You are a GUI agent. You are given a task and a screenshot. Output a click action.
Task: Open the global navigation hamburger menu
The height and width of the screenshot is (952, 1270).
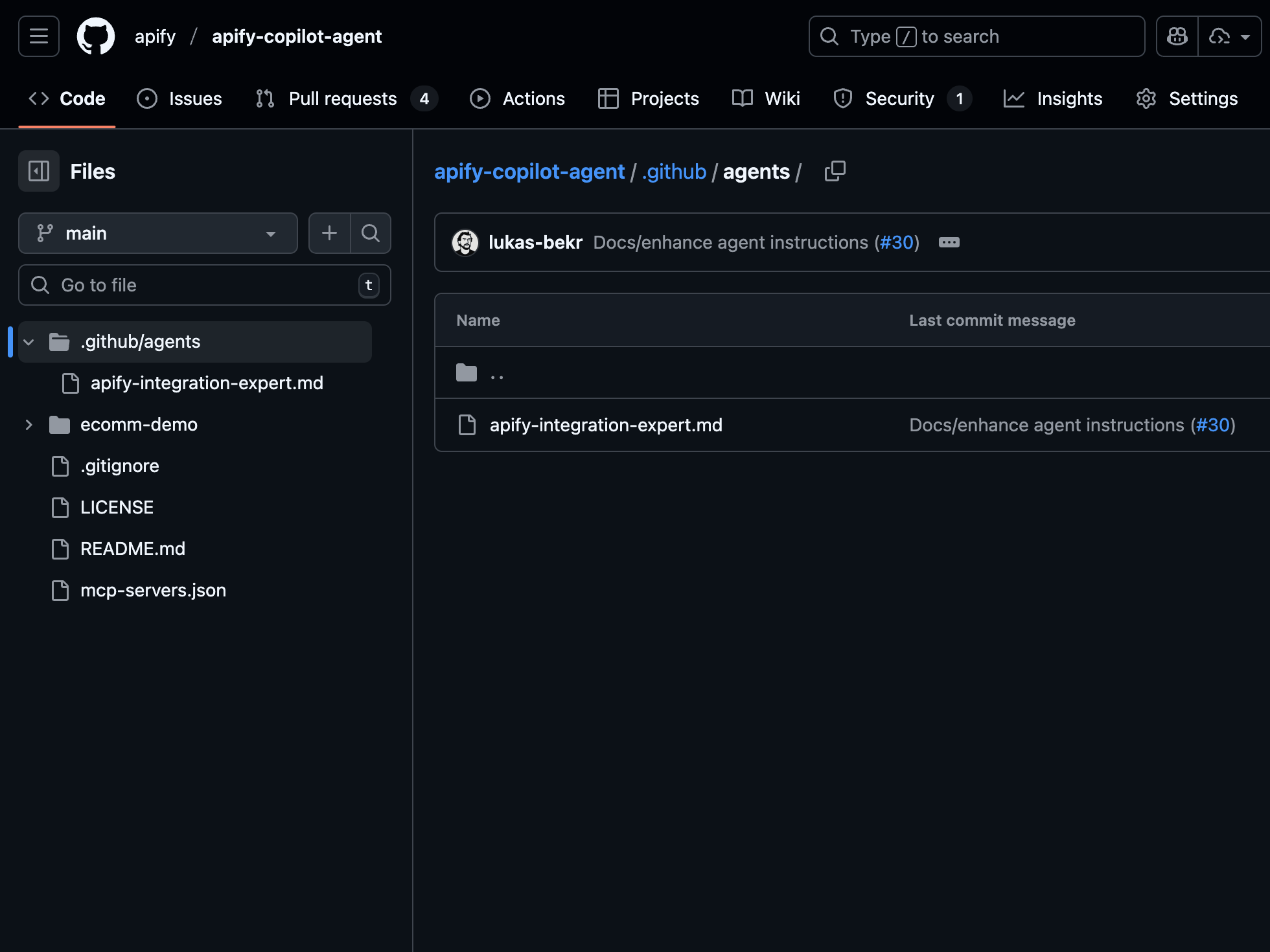tap(38, 36)
